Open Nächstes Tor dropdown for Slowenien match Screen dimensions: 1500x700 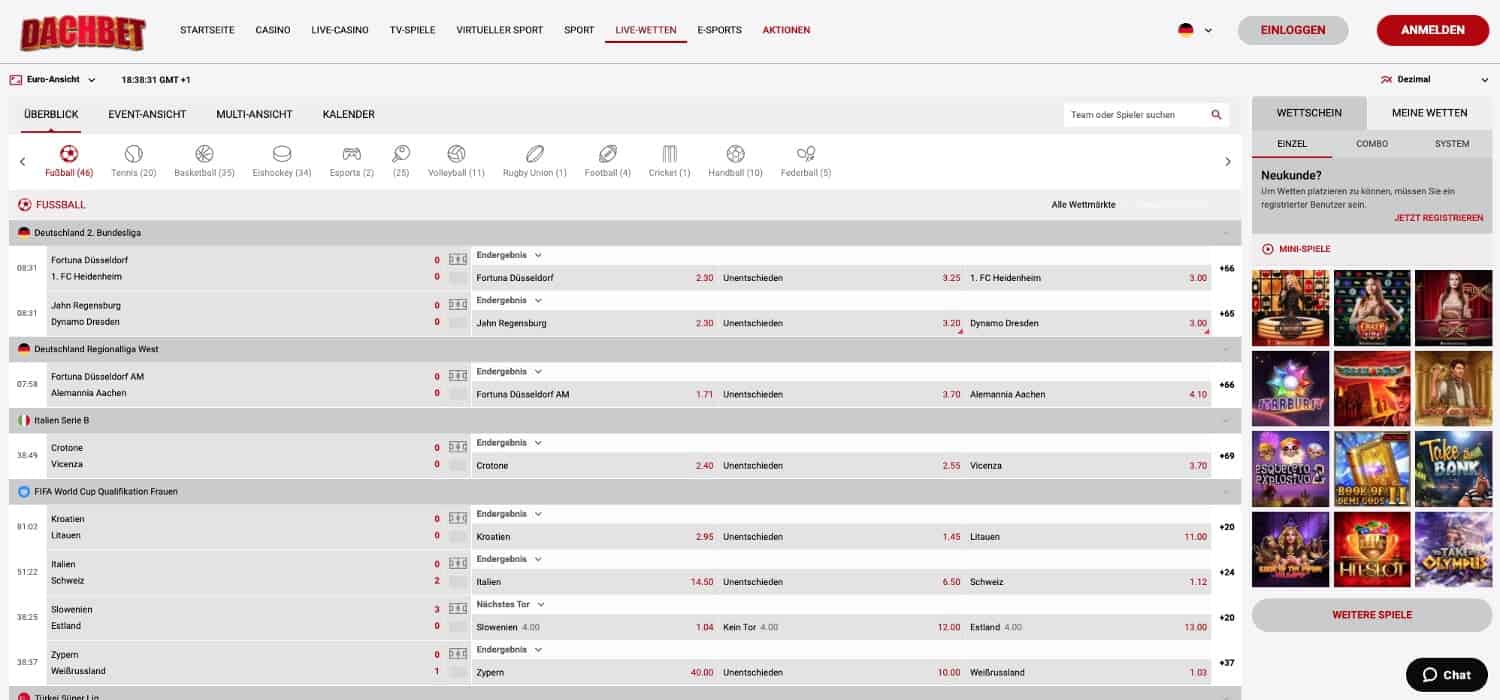point(511,604)
